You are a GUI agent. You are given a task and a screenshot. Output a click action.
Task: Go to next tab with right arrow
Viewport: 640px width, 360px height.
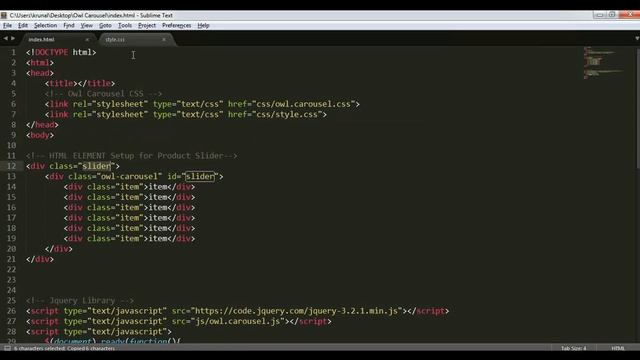click(x=13, y=38)
